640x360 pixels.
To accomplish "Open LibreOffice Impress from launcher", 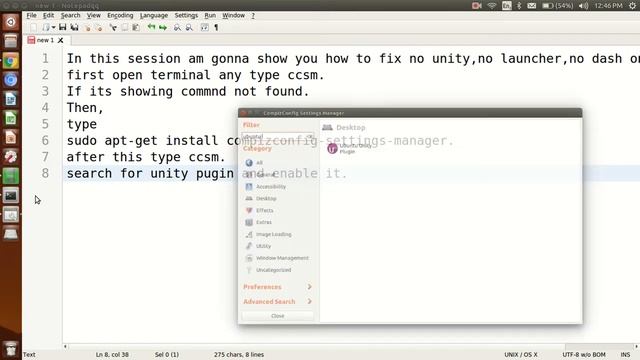I will [11, 138].
